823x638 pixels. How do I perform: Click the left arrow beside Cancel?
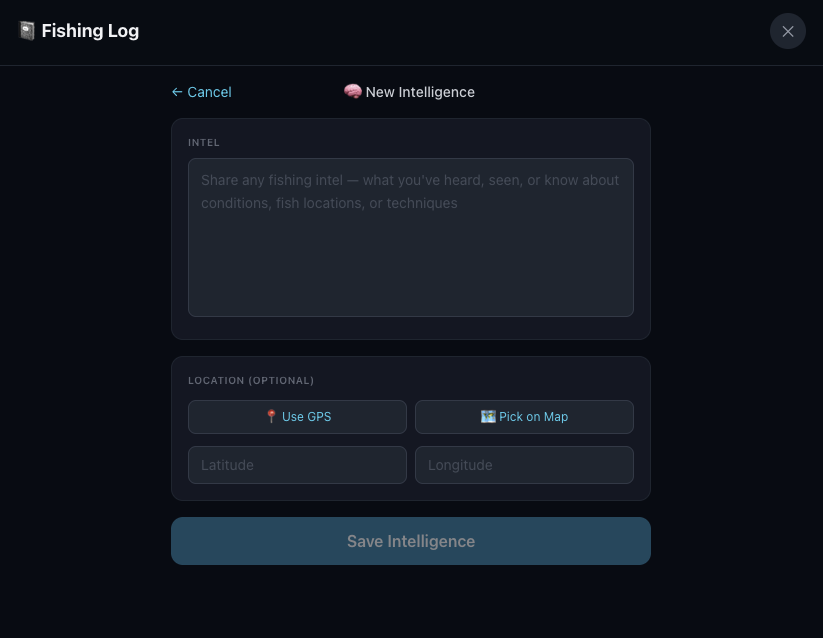click(177, 92)
